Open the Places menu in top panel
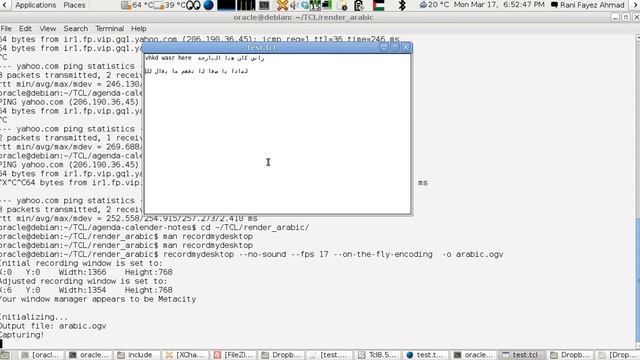This screenshot has height=360, width=640. point(74,5)
